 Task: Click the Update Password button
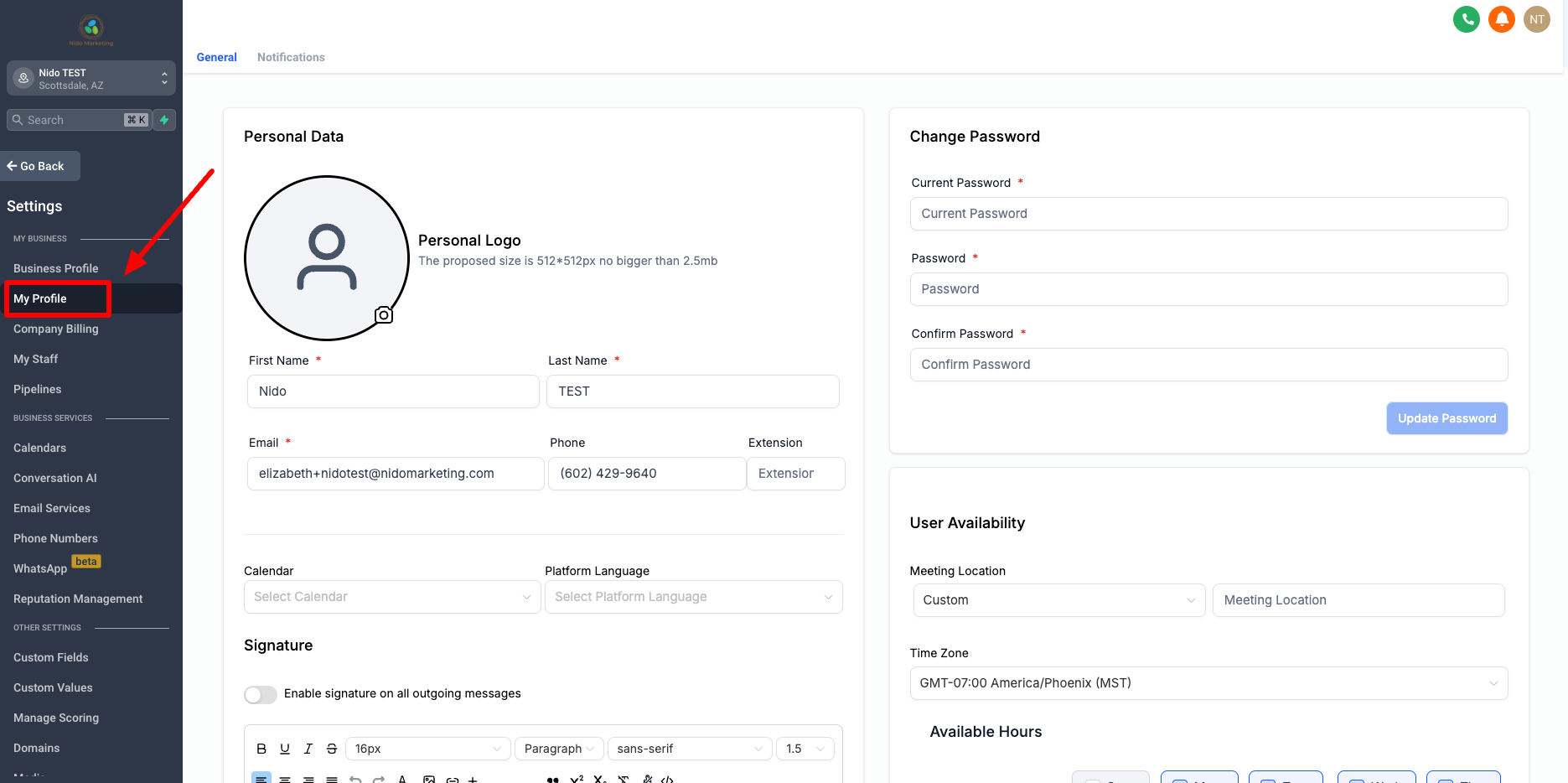tap(1446, 418)
